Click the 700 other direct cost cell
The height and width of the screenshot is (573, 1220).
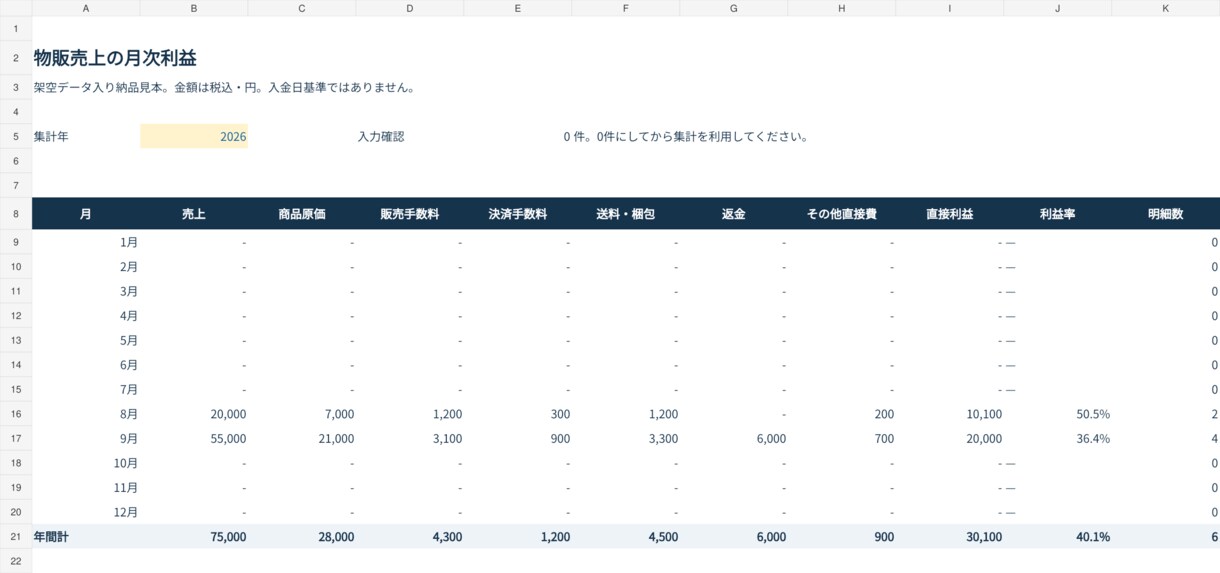842,439
